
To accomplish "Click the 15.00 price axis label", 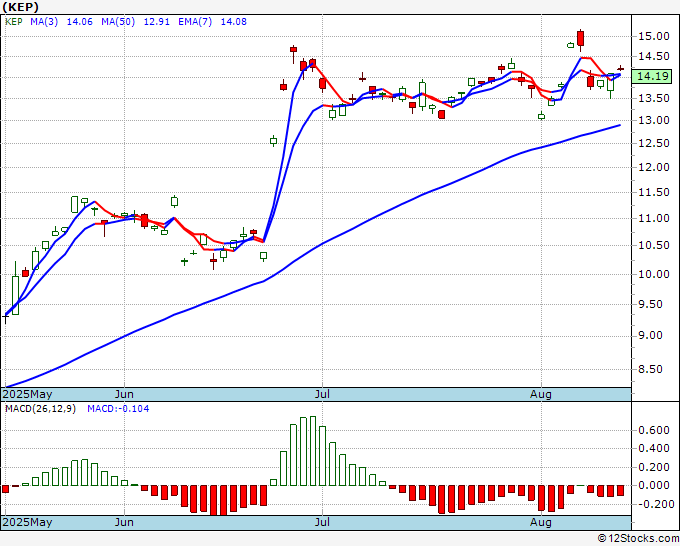I will tap(654, 36).
